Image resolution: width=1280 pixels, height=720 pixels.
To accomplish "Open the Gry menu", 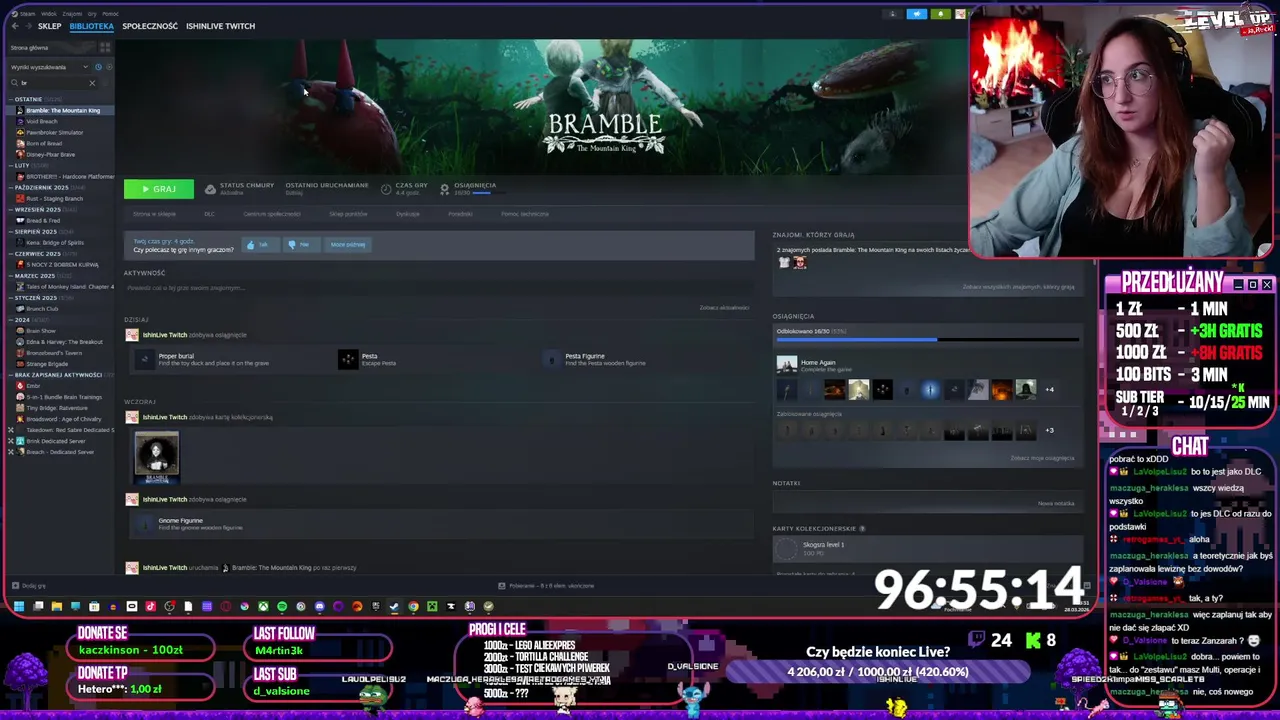I will [92, 14].
